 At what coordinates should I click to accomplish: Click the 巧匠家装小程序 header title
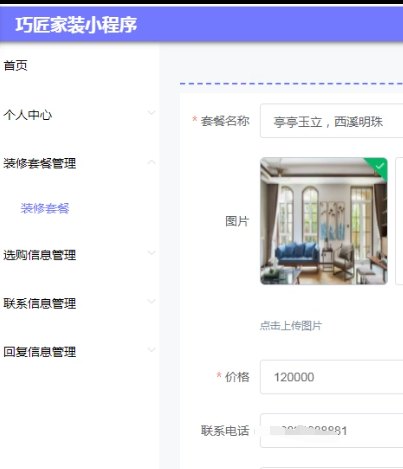[x=76, y=25]
